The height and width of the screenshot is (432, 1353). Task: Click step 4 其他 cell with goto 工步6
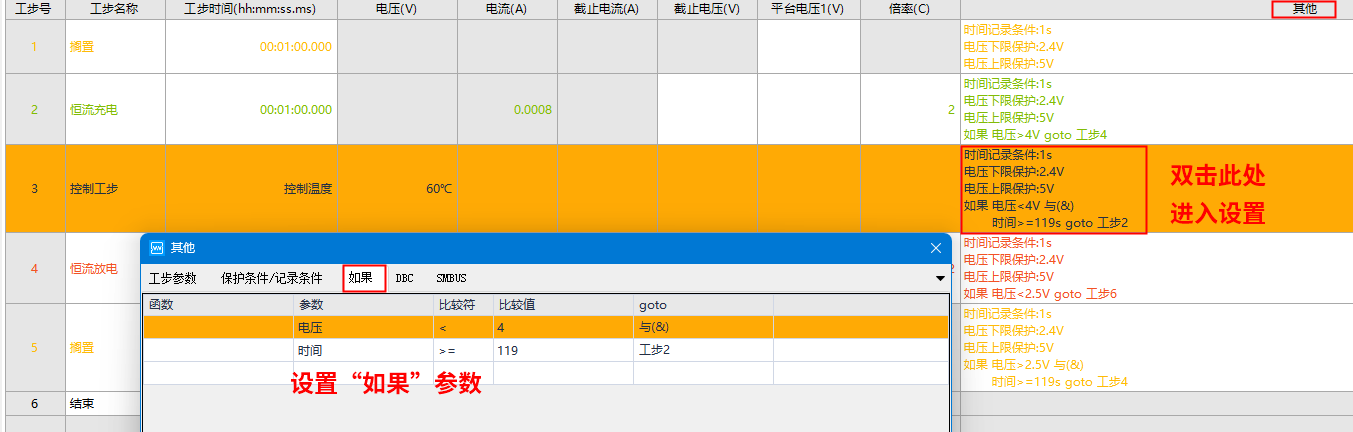coord(1156,268)
